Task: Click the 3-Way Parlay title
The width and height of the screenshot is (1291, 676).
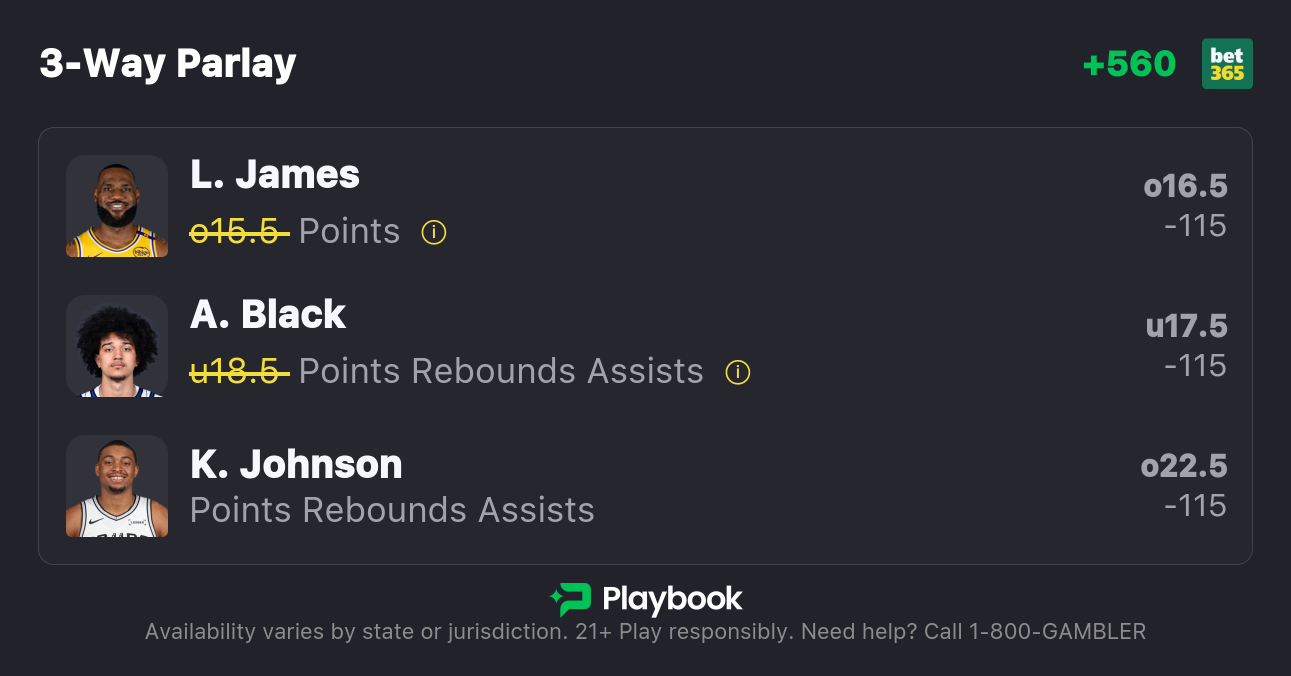Action: pyautogui.click(x=168, y=64)
